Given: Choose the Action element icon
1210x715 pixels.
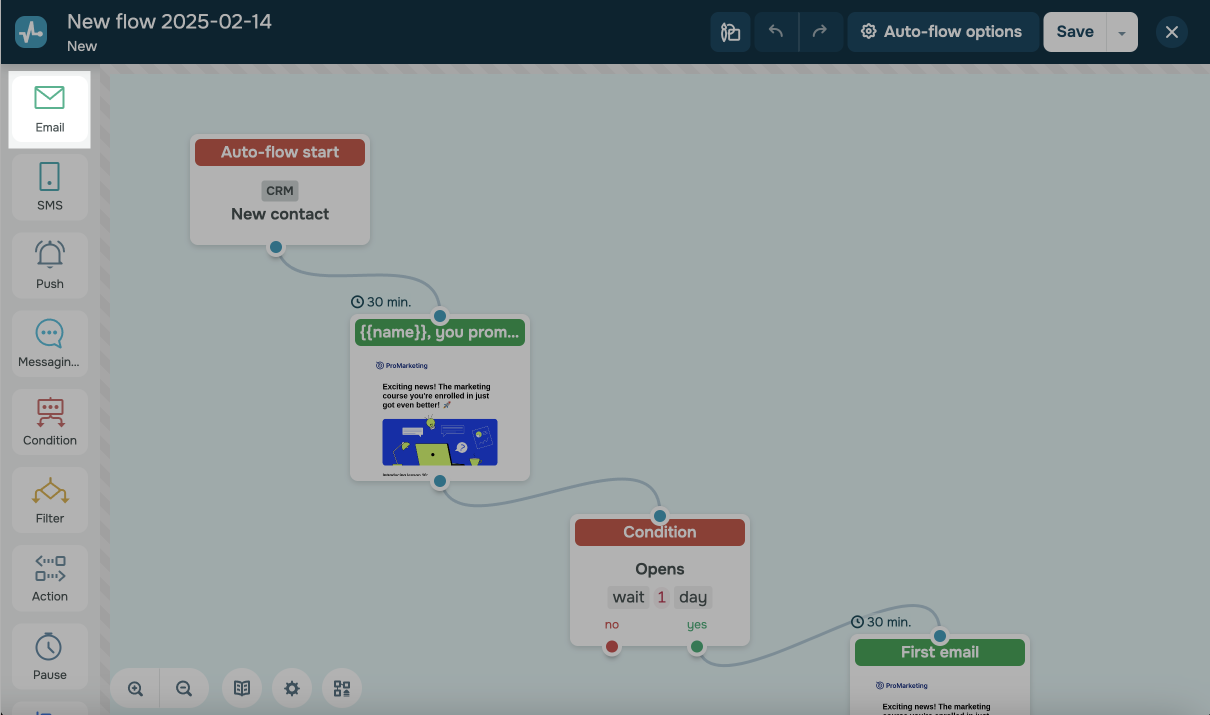Looking at the screenshot, I should click(49, 577).
